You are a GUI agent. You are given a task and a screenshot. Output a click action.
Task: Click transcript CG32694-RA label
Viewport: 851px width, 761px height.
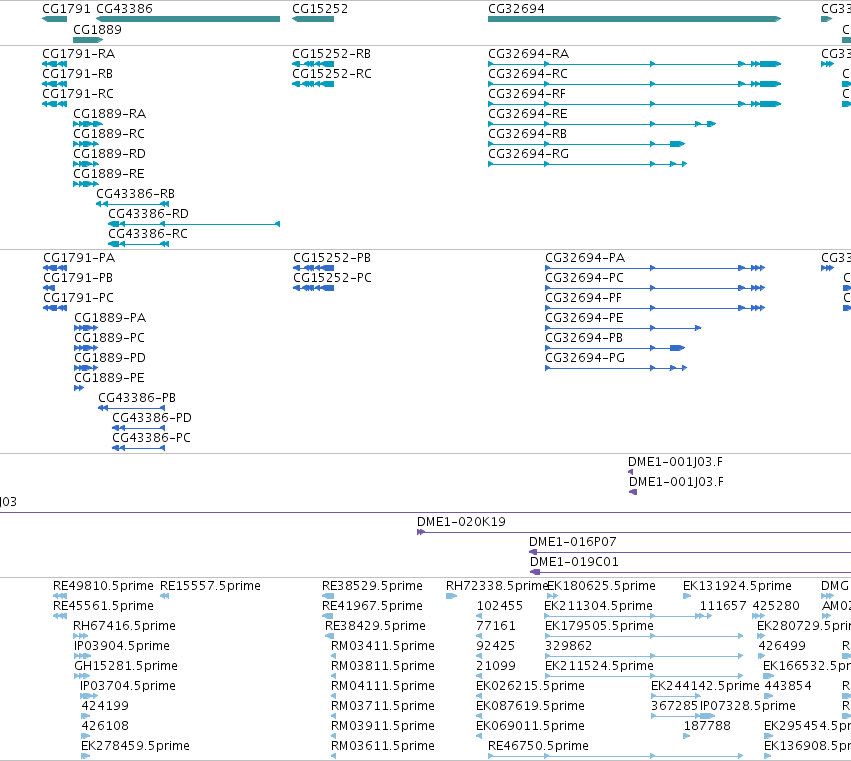point(529,54)
